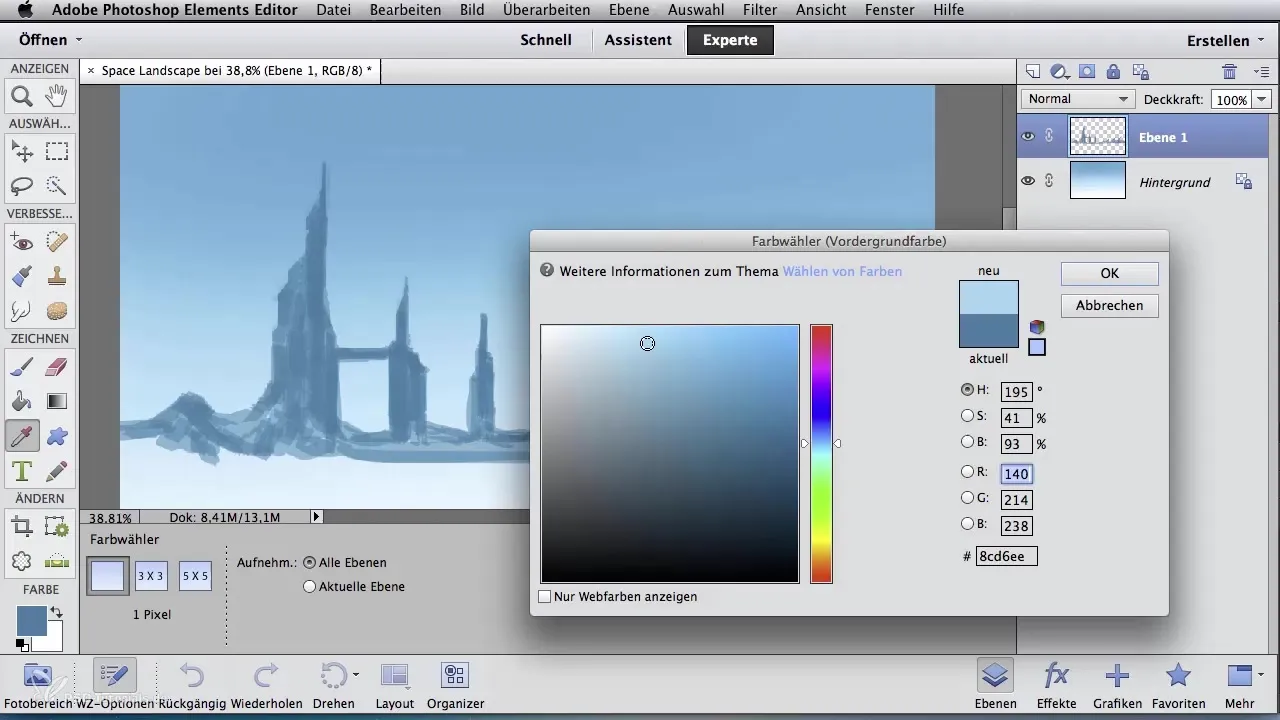Create a new layer in Layers panel
The width and height of the screenshot is (1280, 720).
tap(1034, 71)
